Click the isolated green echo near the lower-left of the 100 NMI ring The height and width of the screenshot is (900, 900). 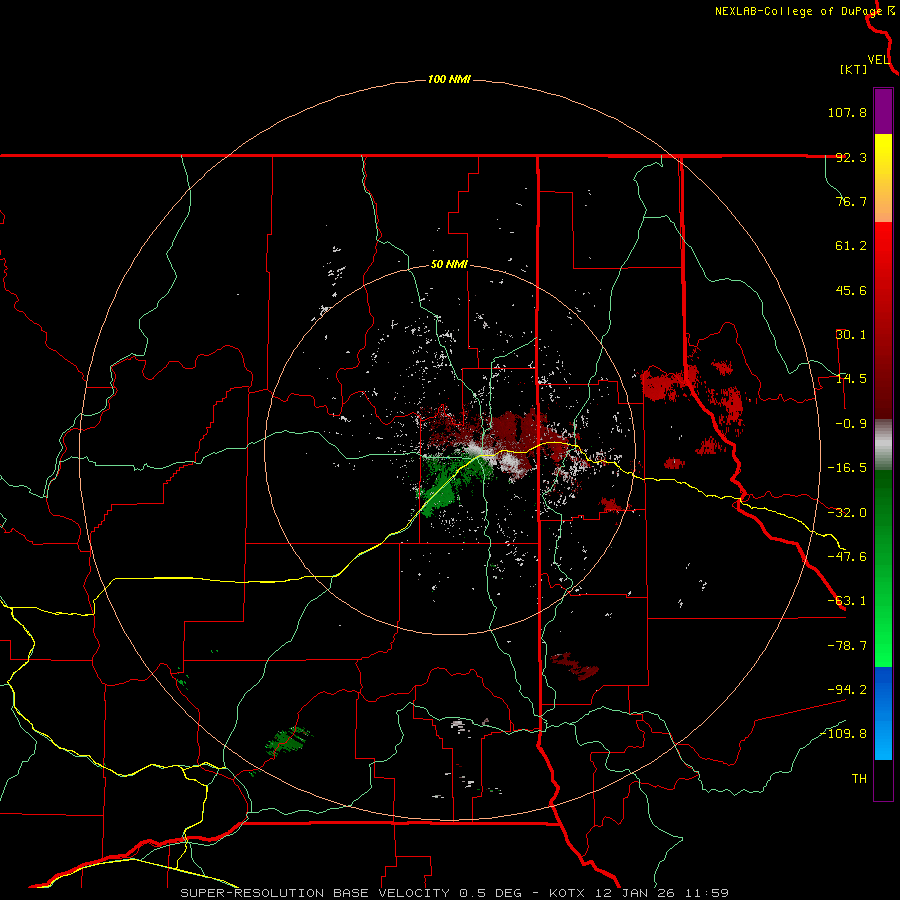(287, 740)
